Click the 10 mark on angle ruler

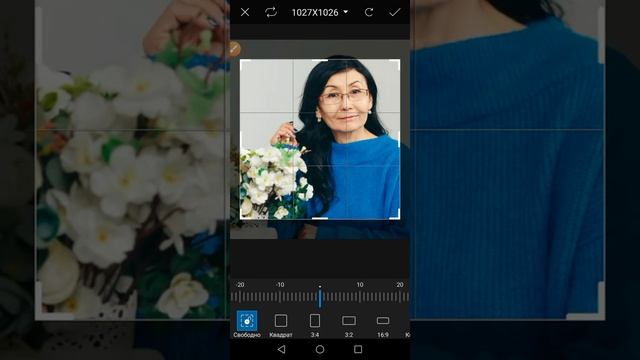[360, 284]
